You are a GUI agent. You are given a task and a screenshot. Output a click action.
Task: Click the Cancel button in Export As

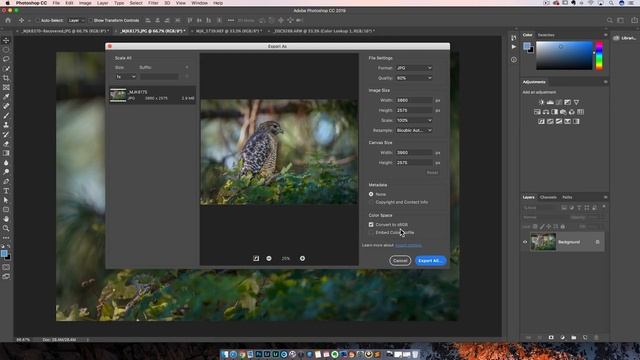click(400, 260)
